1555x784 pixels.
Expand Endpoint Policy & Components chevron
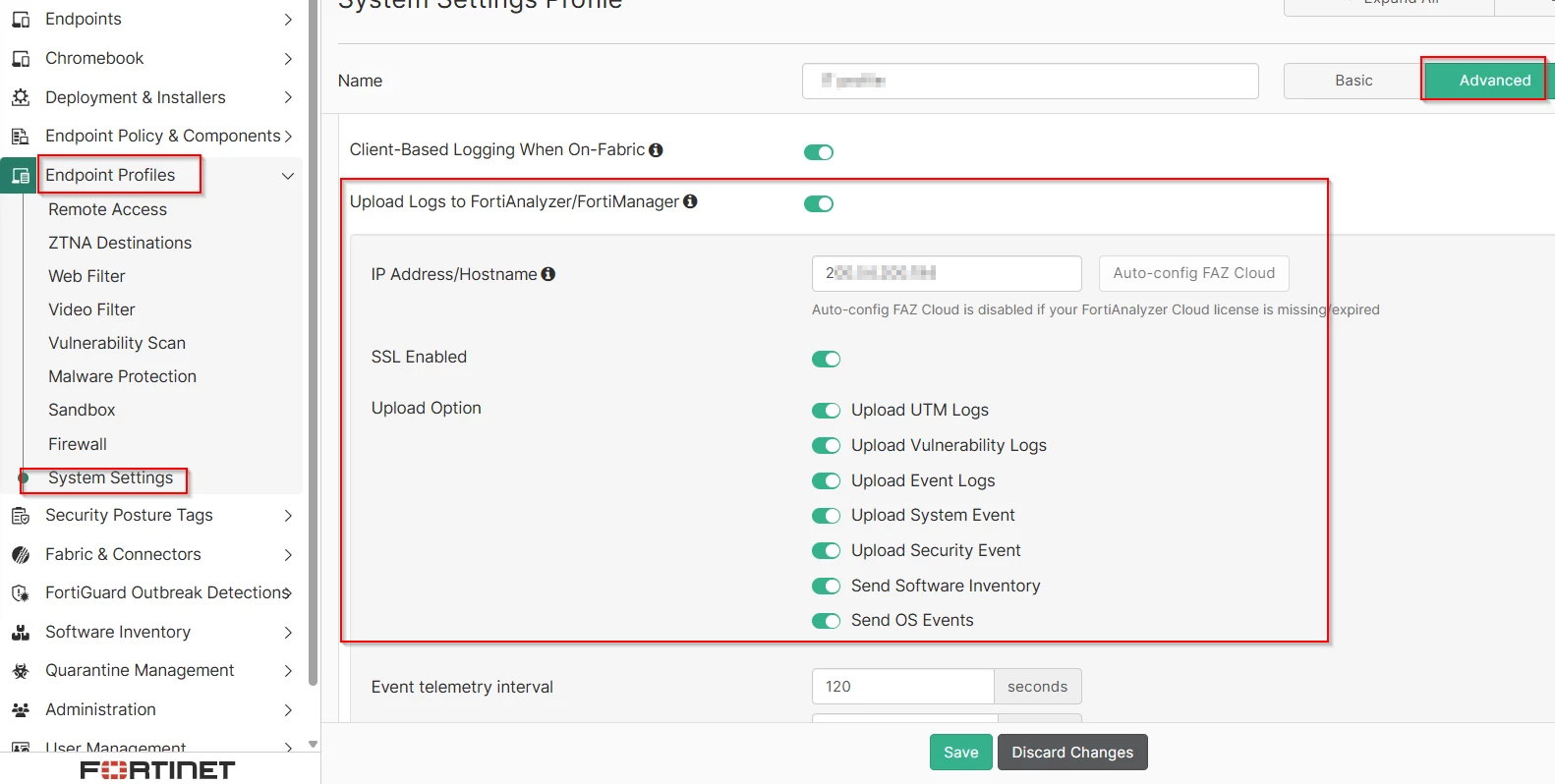[x=288, y=137]
